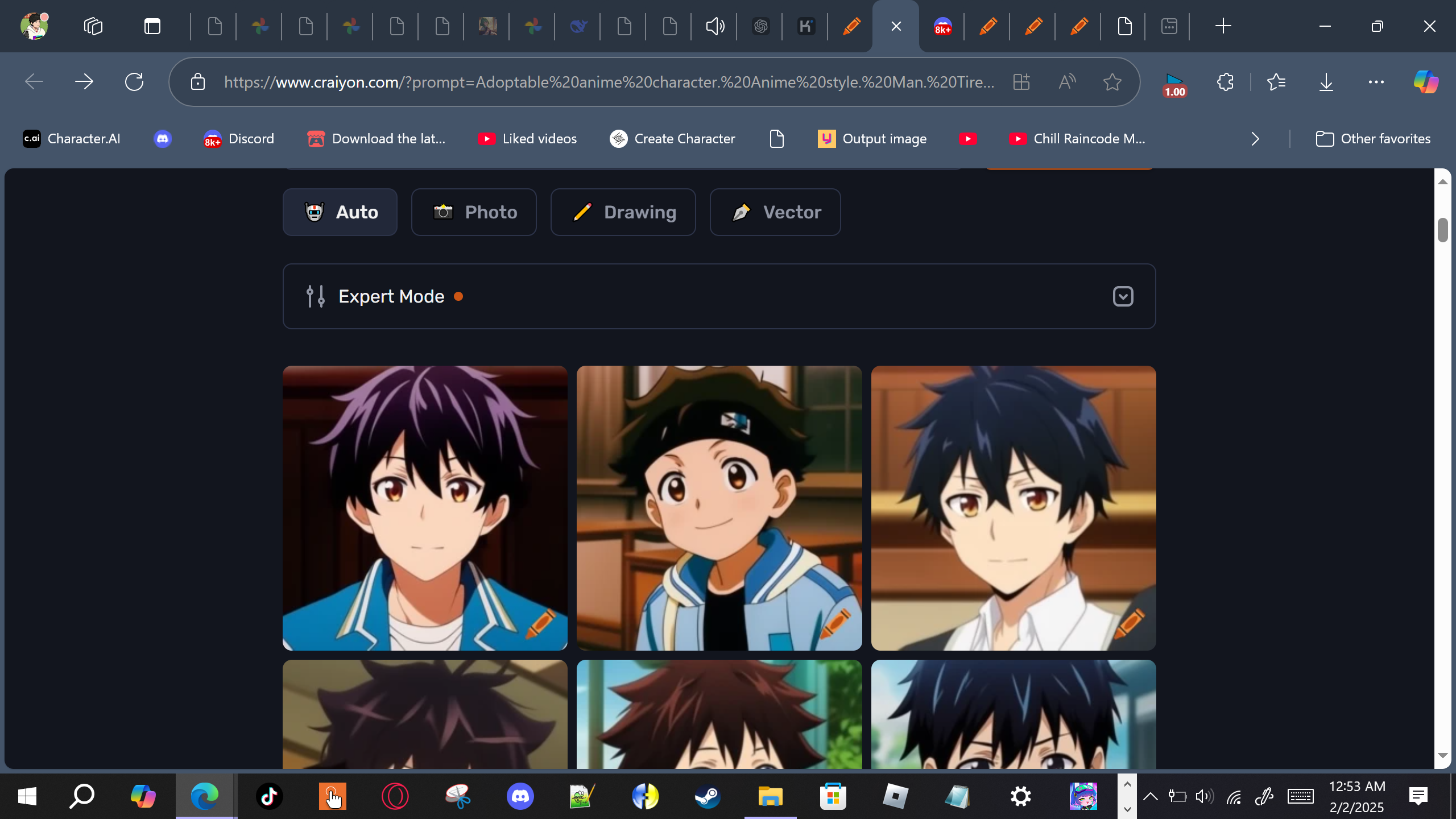Open the browser downloads icon
The width and height of the screenshot is (1456, 819).
(x=1326, y=82)
